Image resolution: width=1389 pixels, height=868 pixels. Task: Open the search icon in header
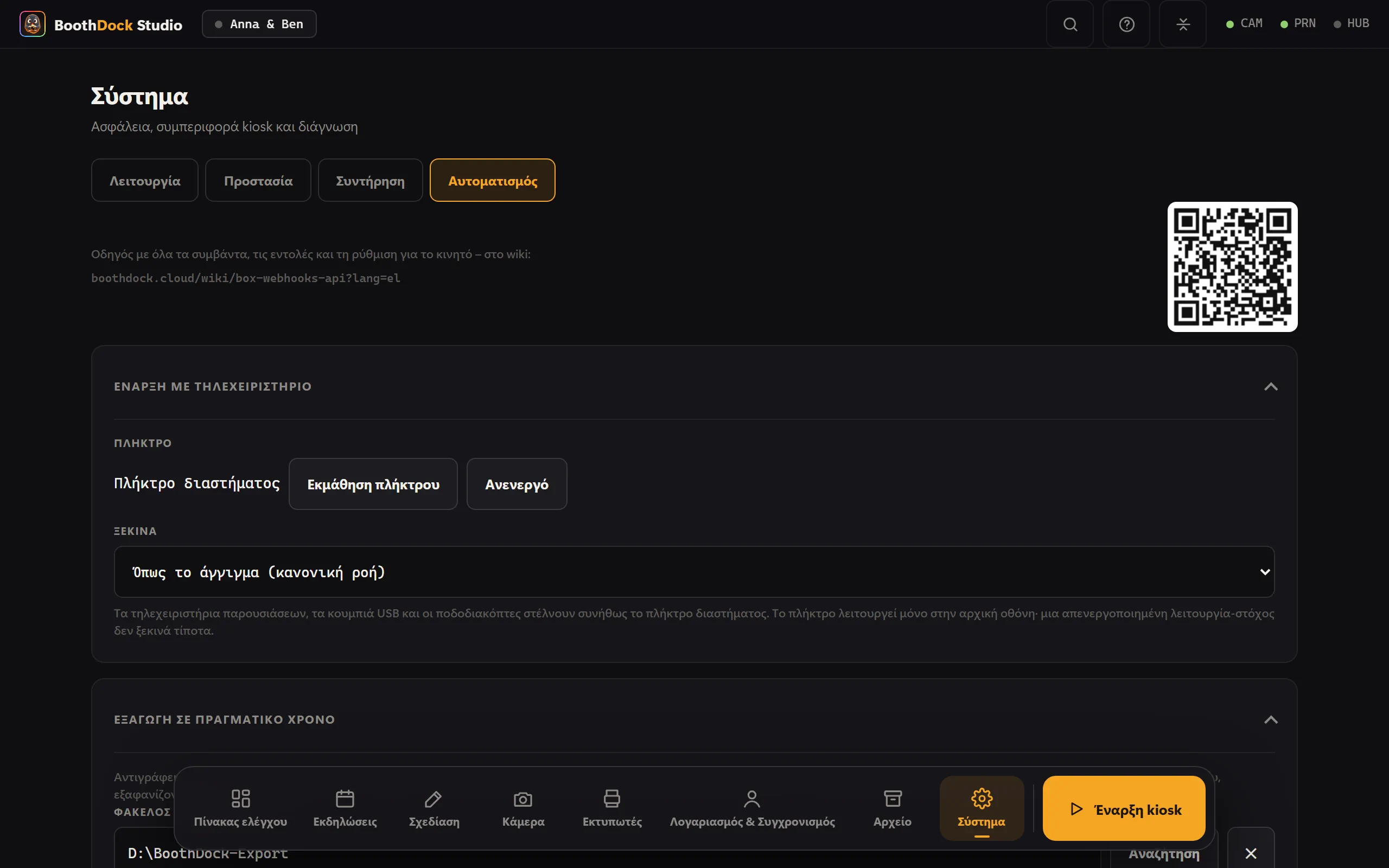click(1070, 24)
